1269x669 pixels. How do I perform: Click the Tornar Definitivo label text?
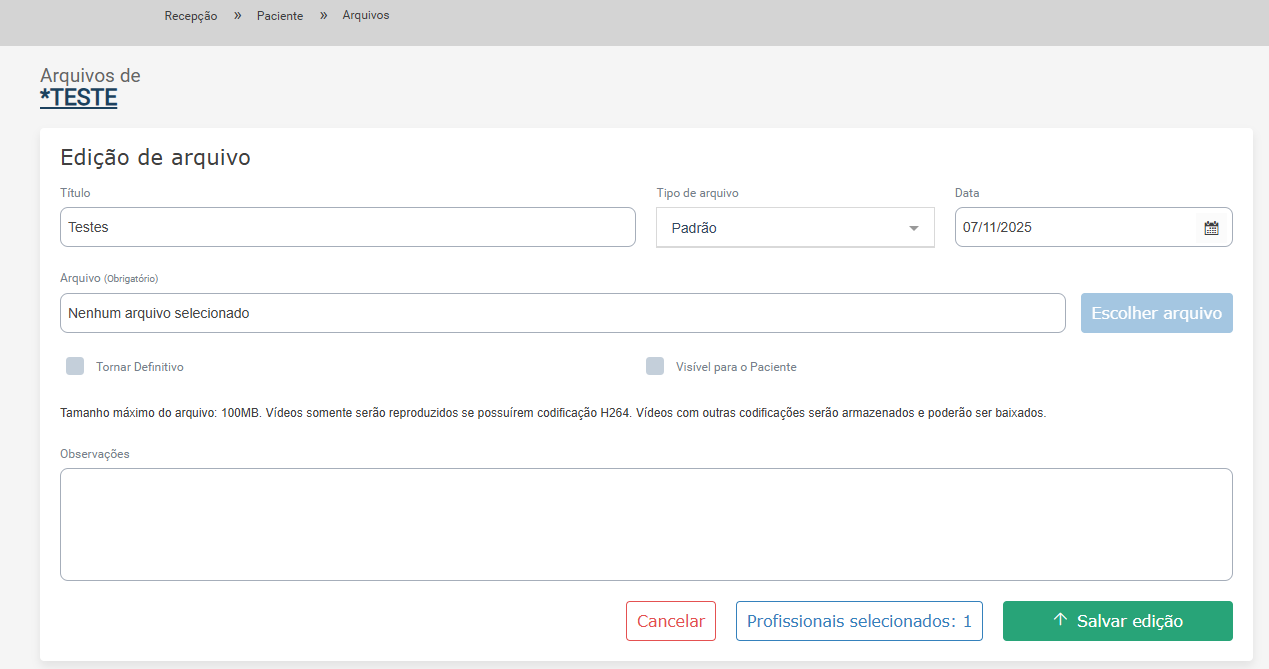pyautogui.click(x=140, y=367)
